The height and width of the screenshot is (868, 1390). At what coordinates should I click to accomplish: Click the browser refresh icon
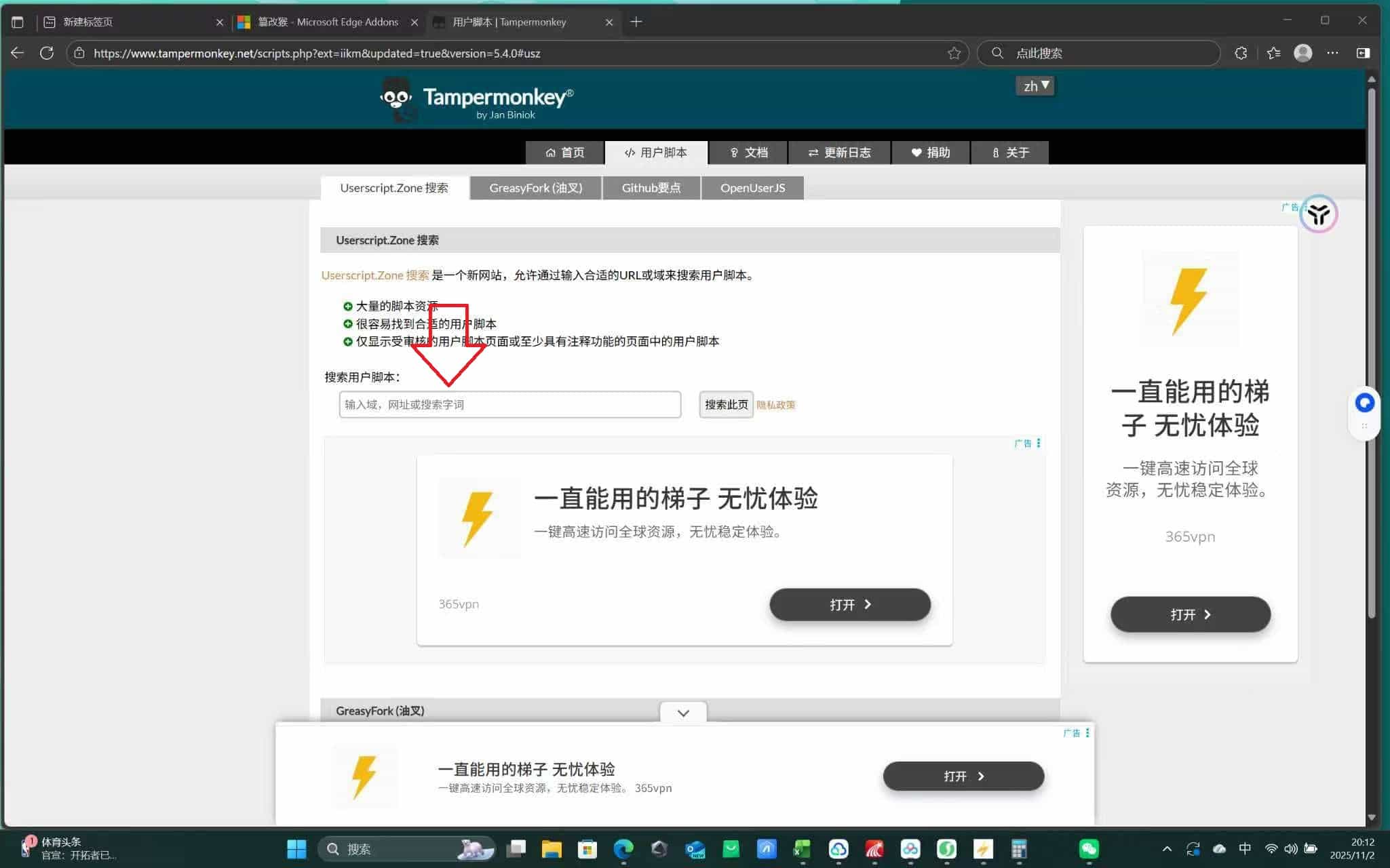pos(47,53)
